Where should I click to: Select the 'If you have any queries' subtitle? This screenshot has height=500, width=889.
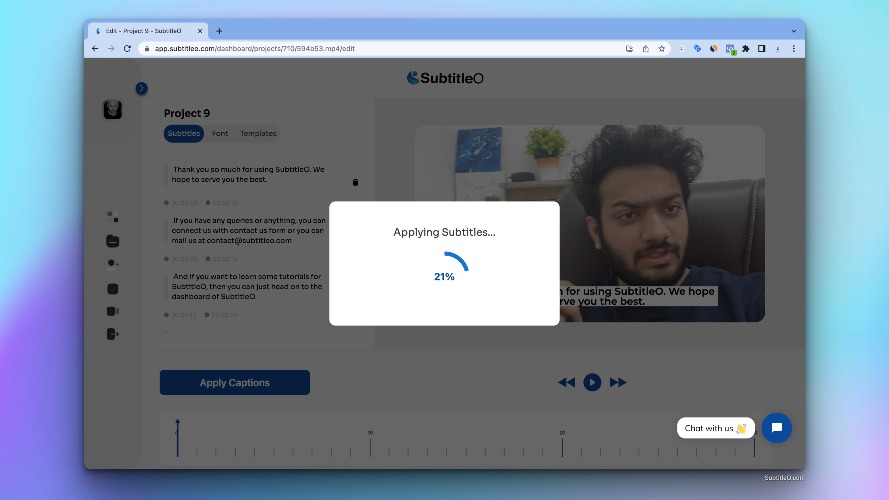(248, 230)
